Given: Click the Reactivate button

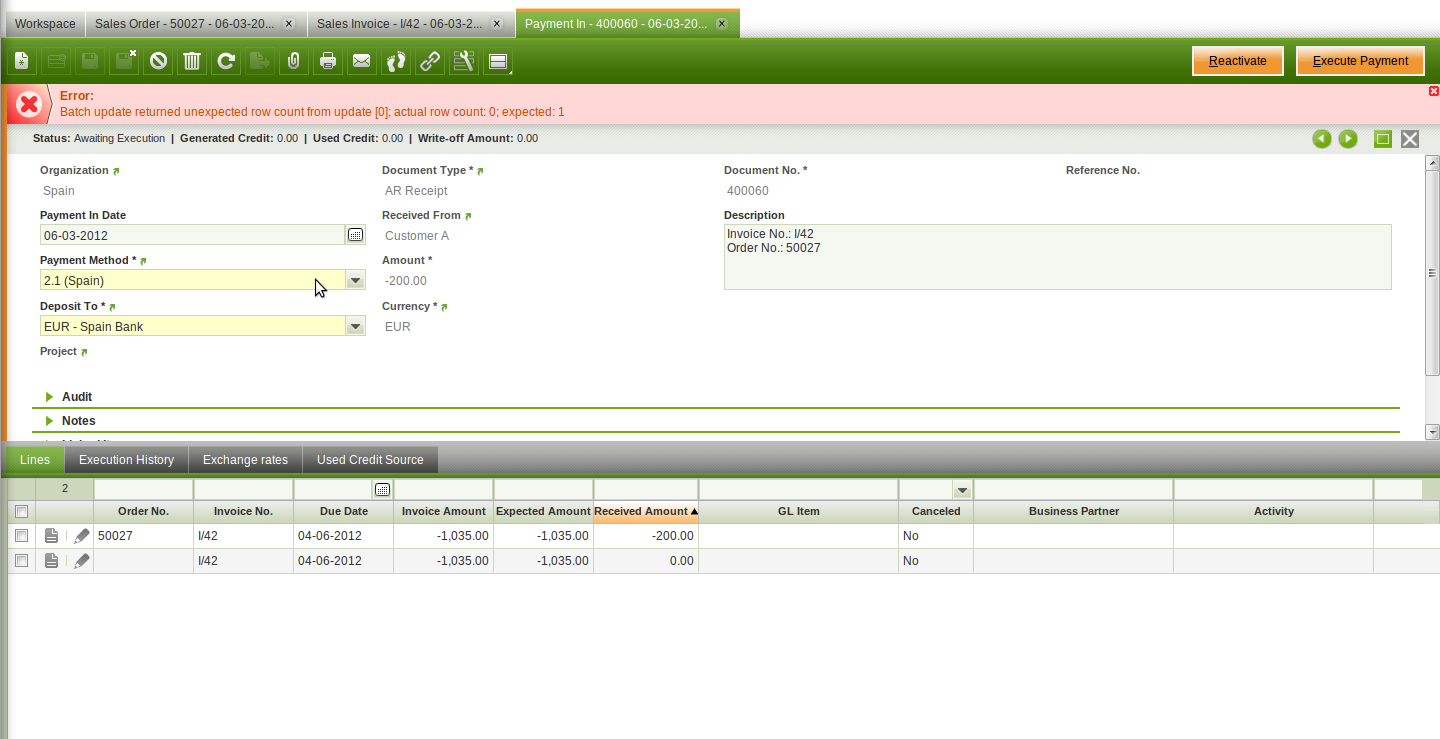Looking at the screenshot, I should pyautogui.click(x=1237, y=61).
